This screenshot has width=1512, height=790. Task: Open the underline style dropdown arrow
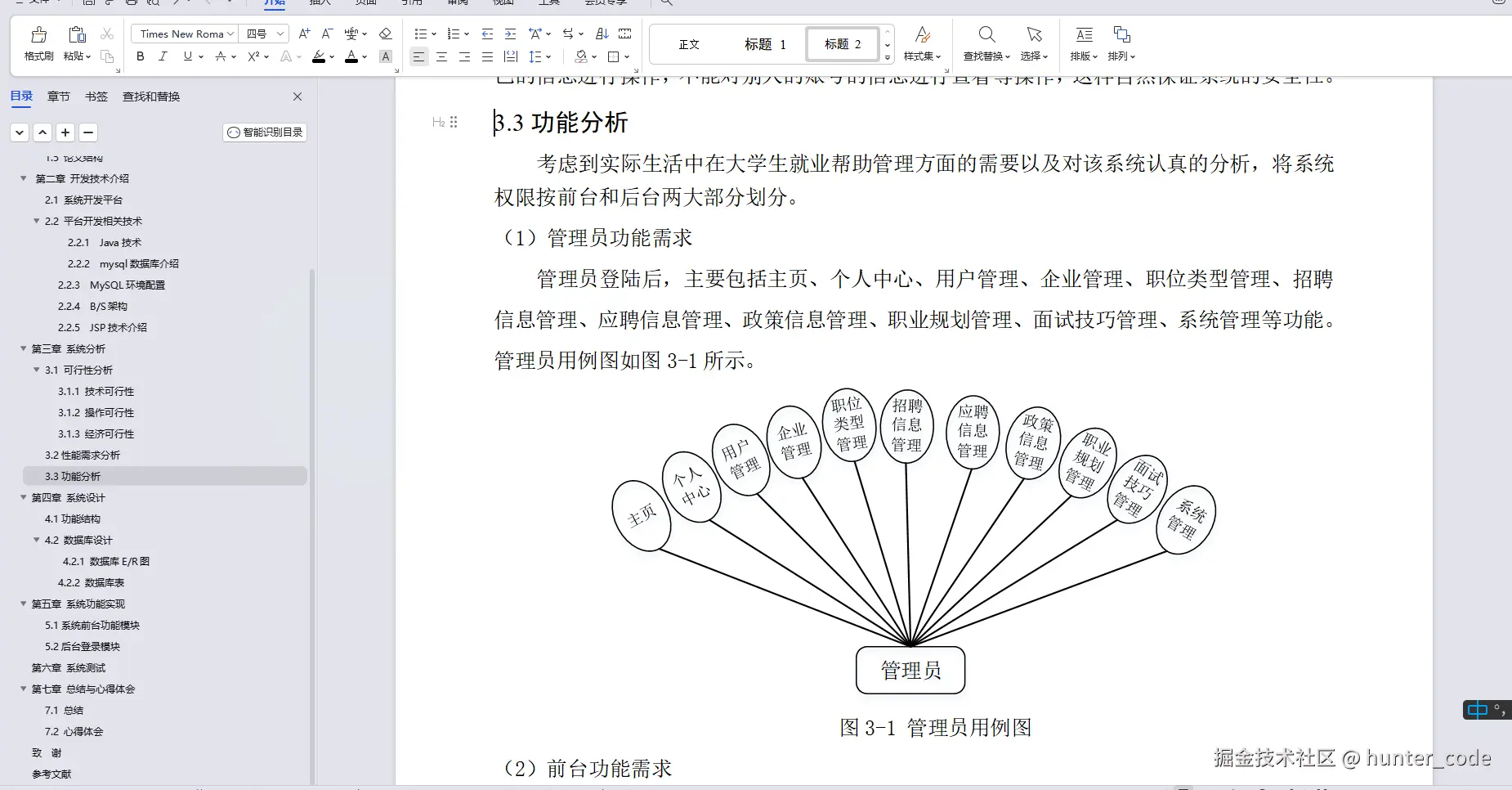click(x=201, y=56)
